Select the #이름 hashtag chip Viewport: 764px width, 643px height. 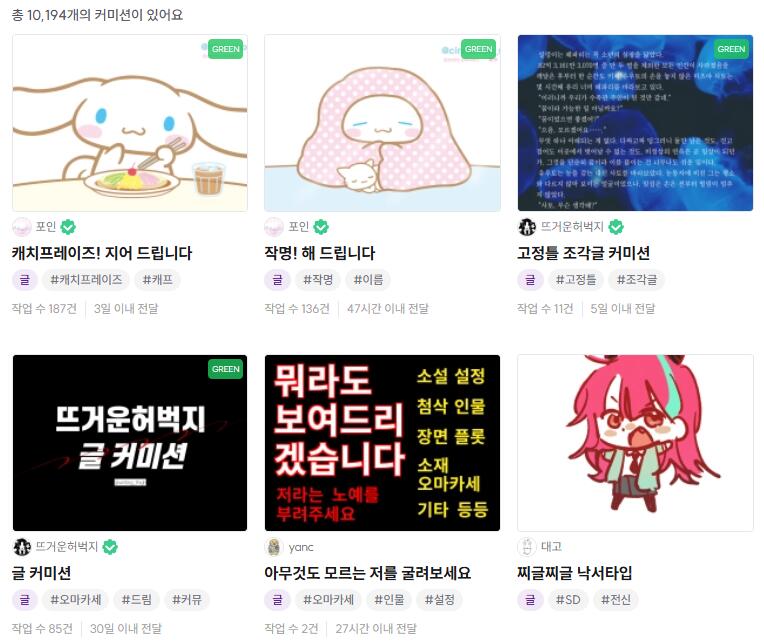click(368, 280)
